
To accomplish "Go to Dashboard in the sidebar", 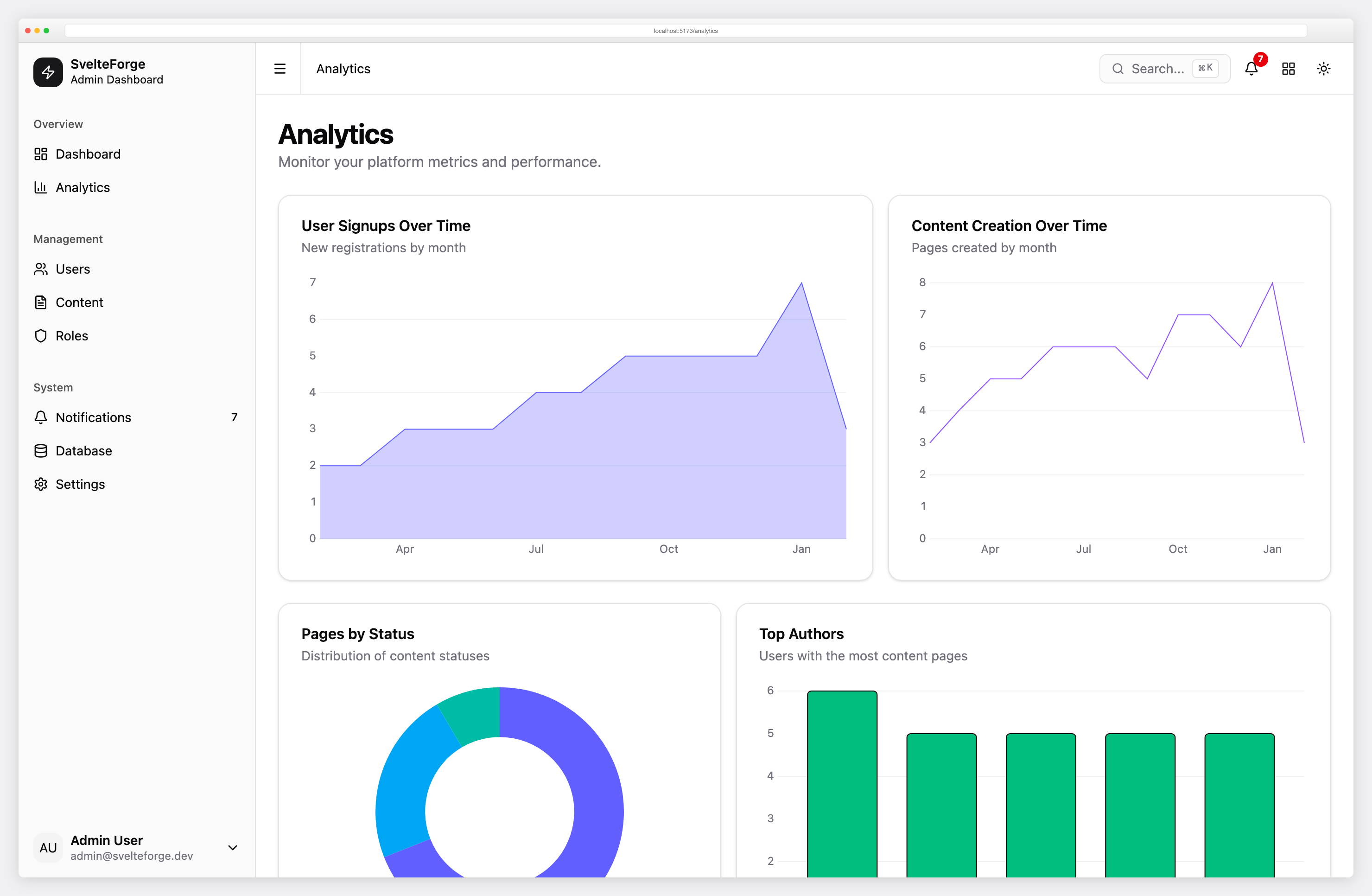I will click(137, 154).
